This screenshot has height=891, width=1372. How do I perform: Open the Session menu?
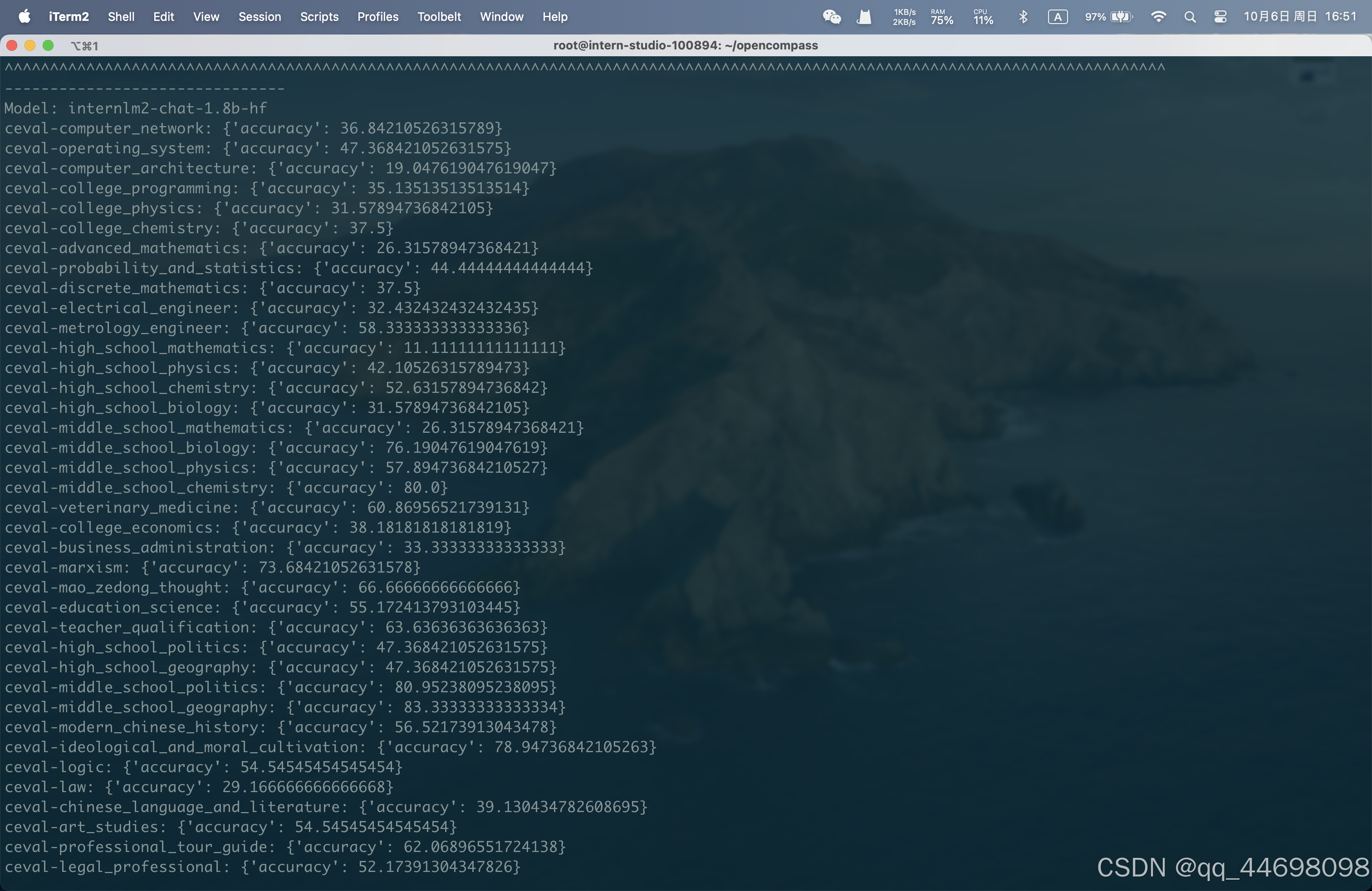coord(260,17)
